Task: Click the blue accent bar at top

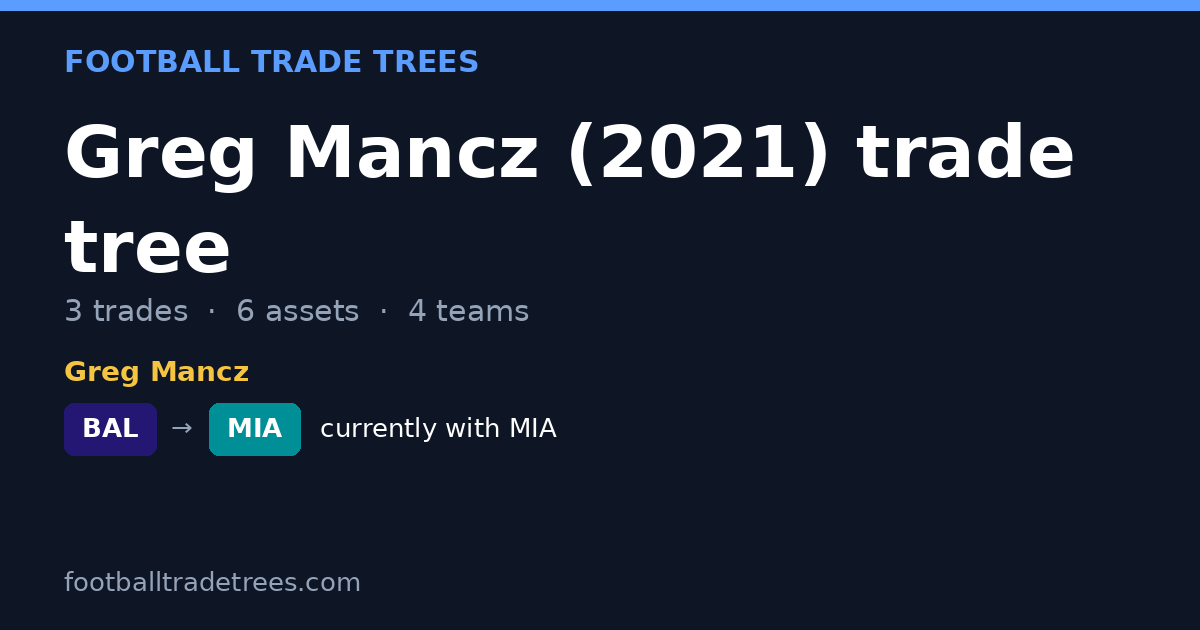Action: click(x=600, y=5)
